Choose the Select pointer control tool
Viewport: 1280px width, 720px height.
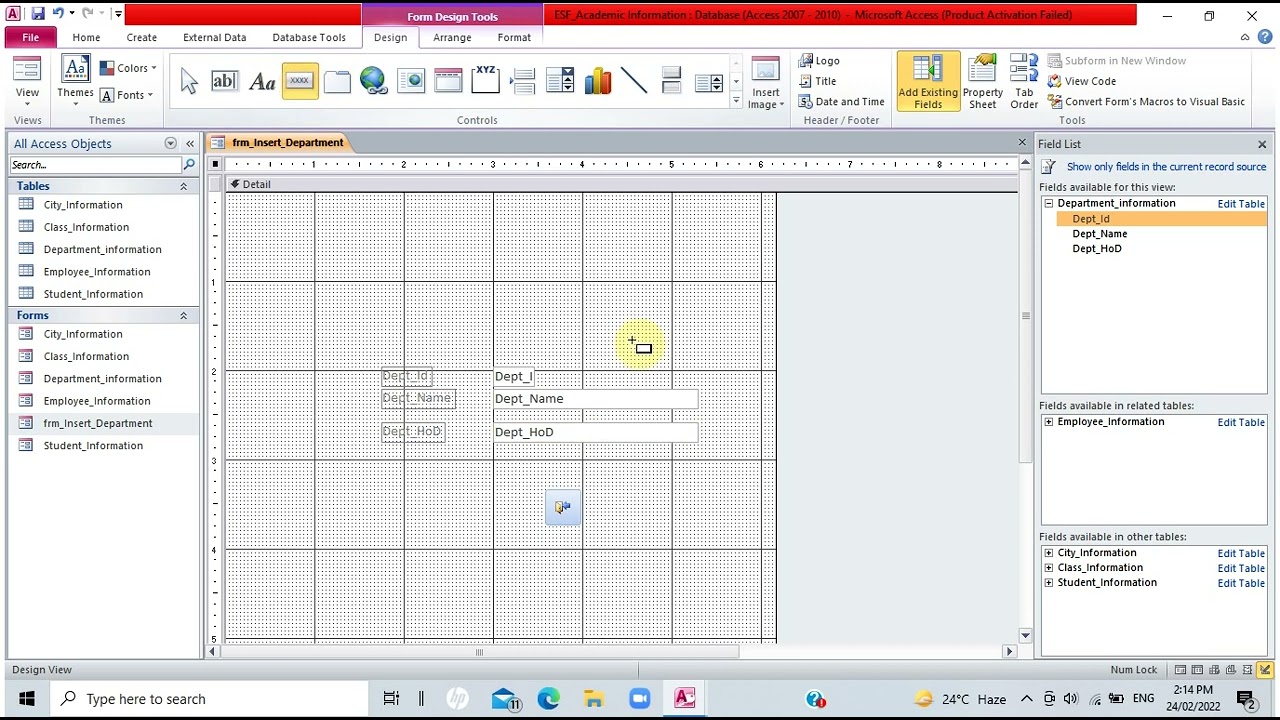[188, 82]
